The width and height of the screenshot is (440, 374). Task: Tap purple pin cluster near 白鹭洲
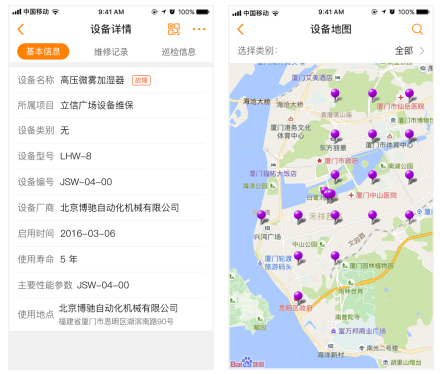(x=328, y=194)
